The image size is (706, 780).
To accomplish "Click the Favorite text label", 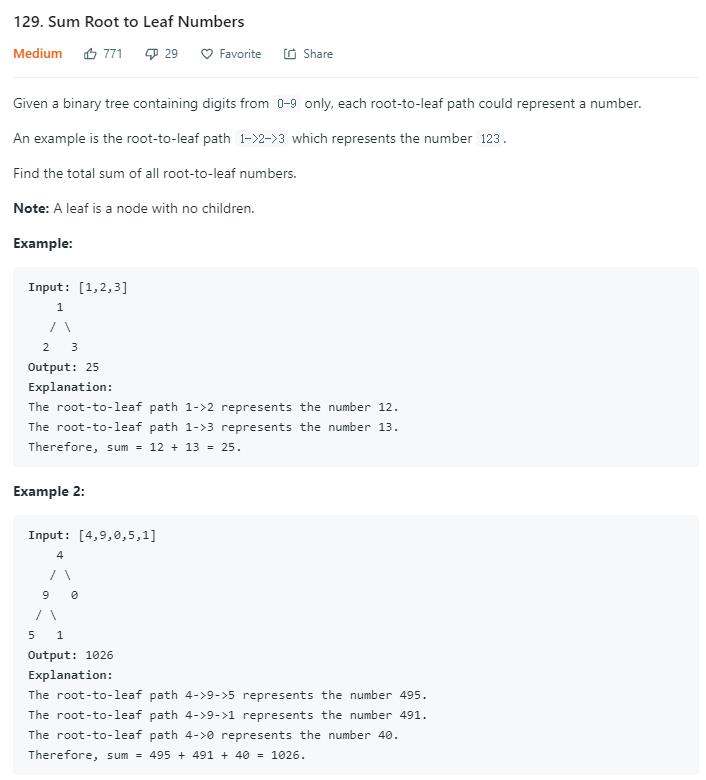I will [x=240, y=54].
